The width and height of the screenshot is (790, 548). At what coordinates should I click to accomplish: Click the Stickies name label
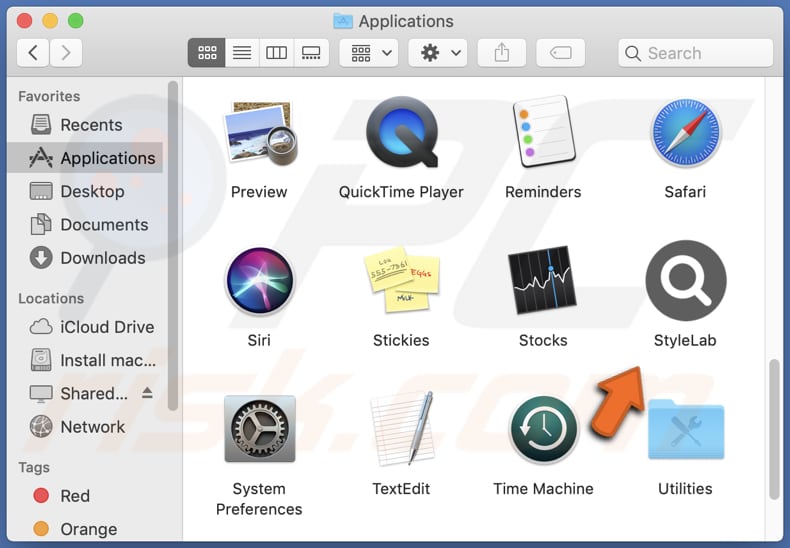pyautogui.click(x=401, y=340)
